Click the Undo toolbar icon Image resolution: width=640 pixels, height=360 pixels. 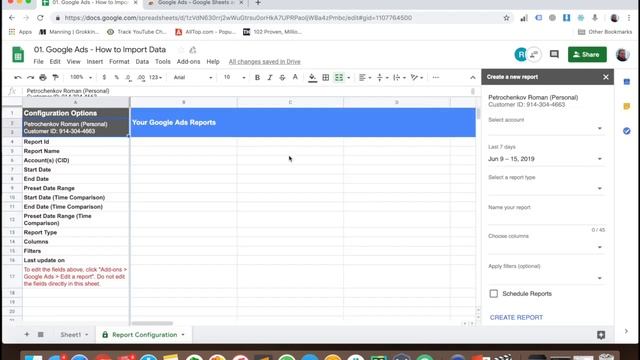pos(18,78)
